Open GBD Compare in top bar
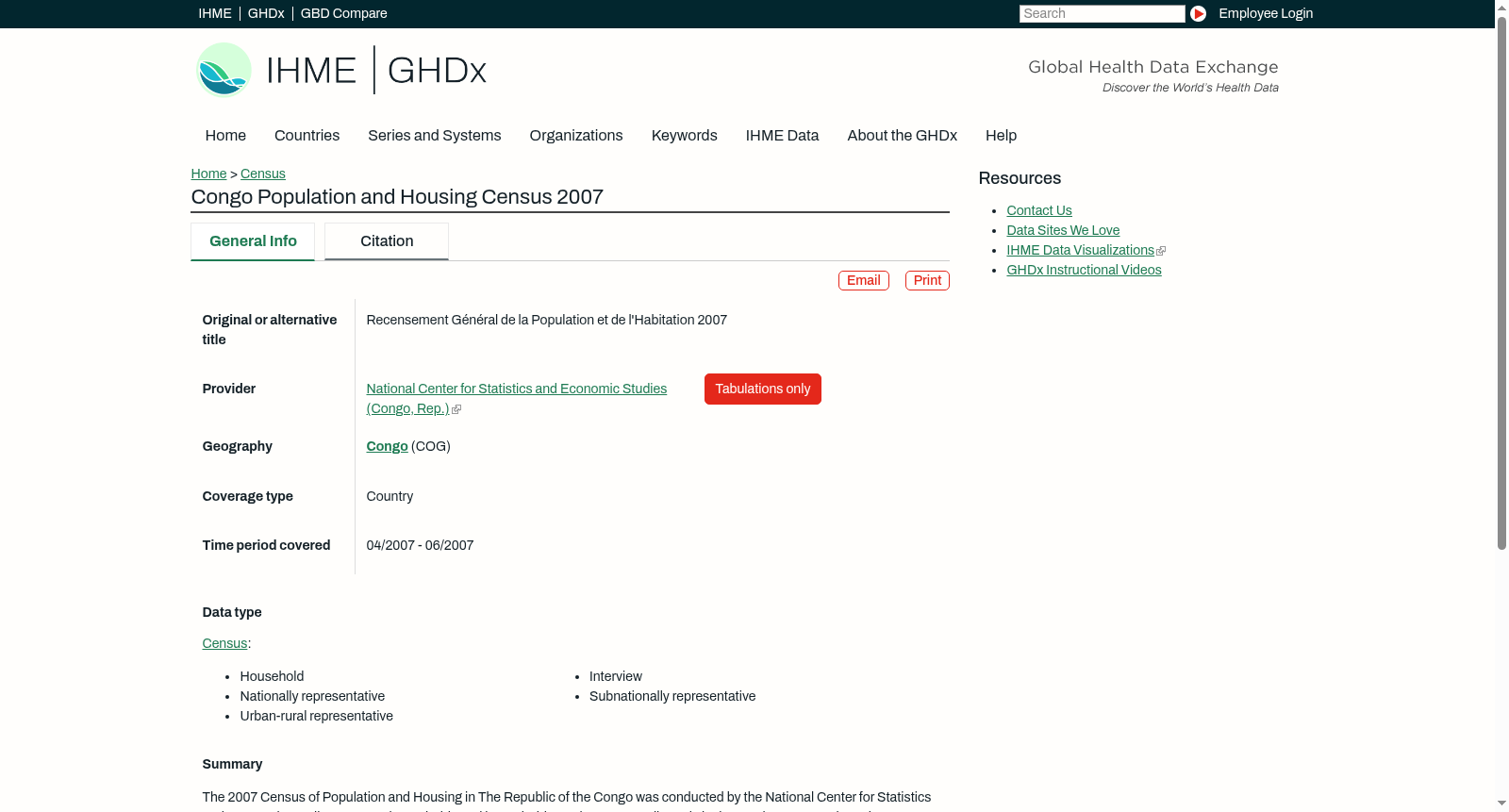The image size is (1509, 812). point(344,13)
